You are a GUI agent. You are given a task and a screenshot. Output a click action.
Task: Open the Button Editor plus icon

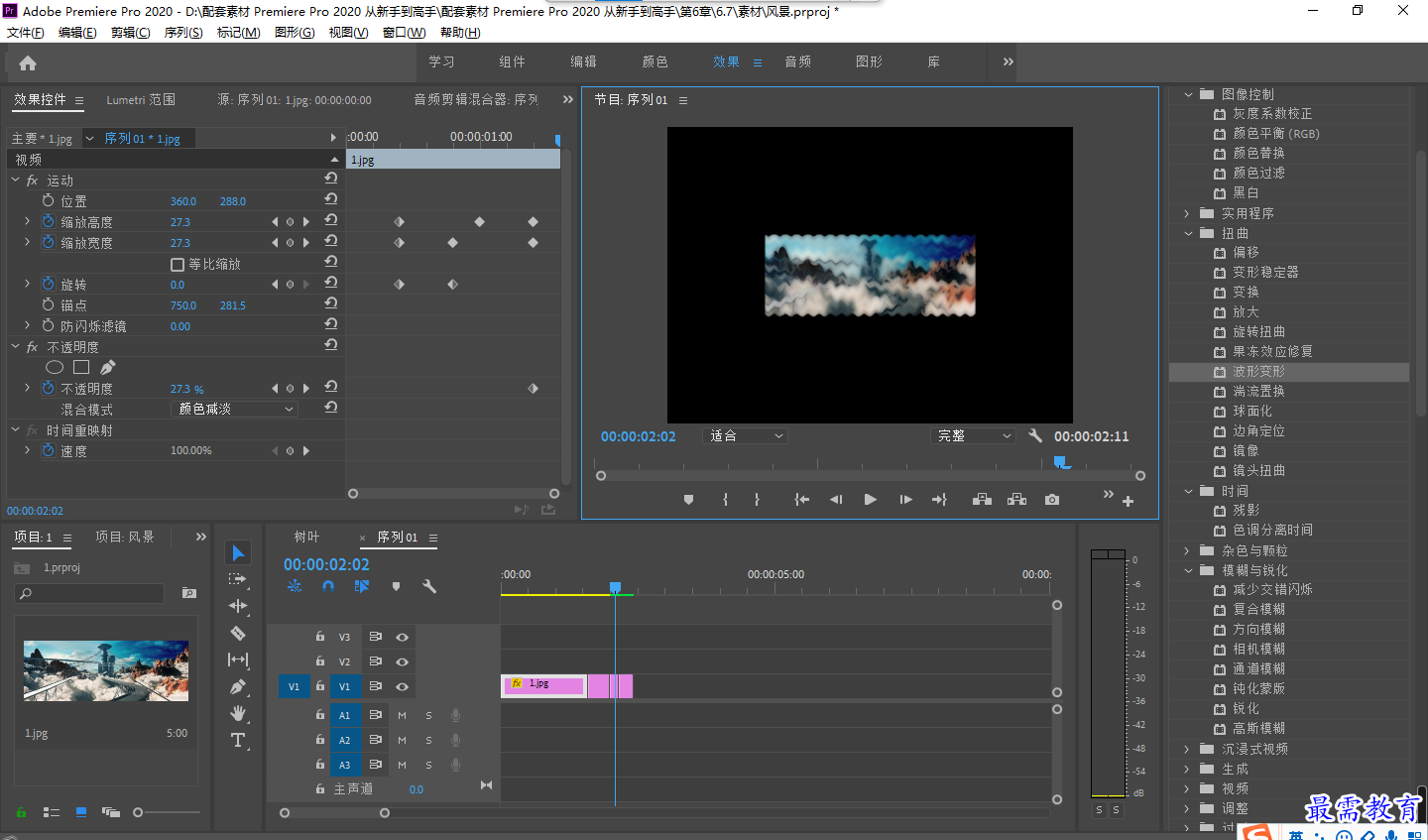1128,502
